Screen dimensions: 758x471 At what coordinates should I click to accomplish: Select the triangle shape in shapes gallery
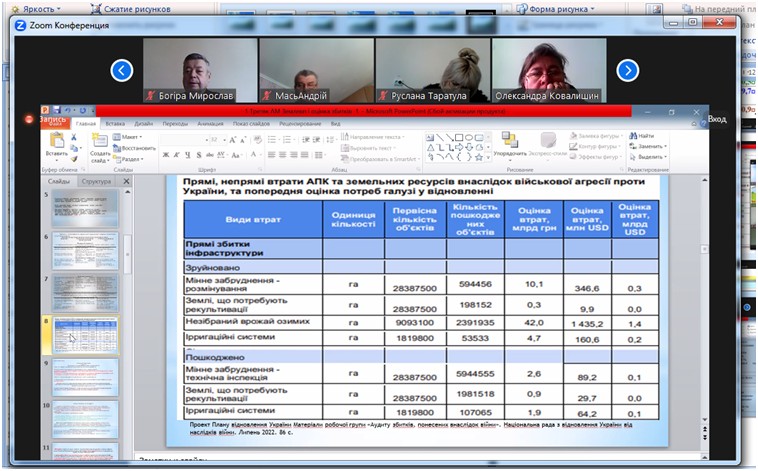(x=430, y=147)
